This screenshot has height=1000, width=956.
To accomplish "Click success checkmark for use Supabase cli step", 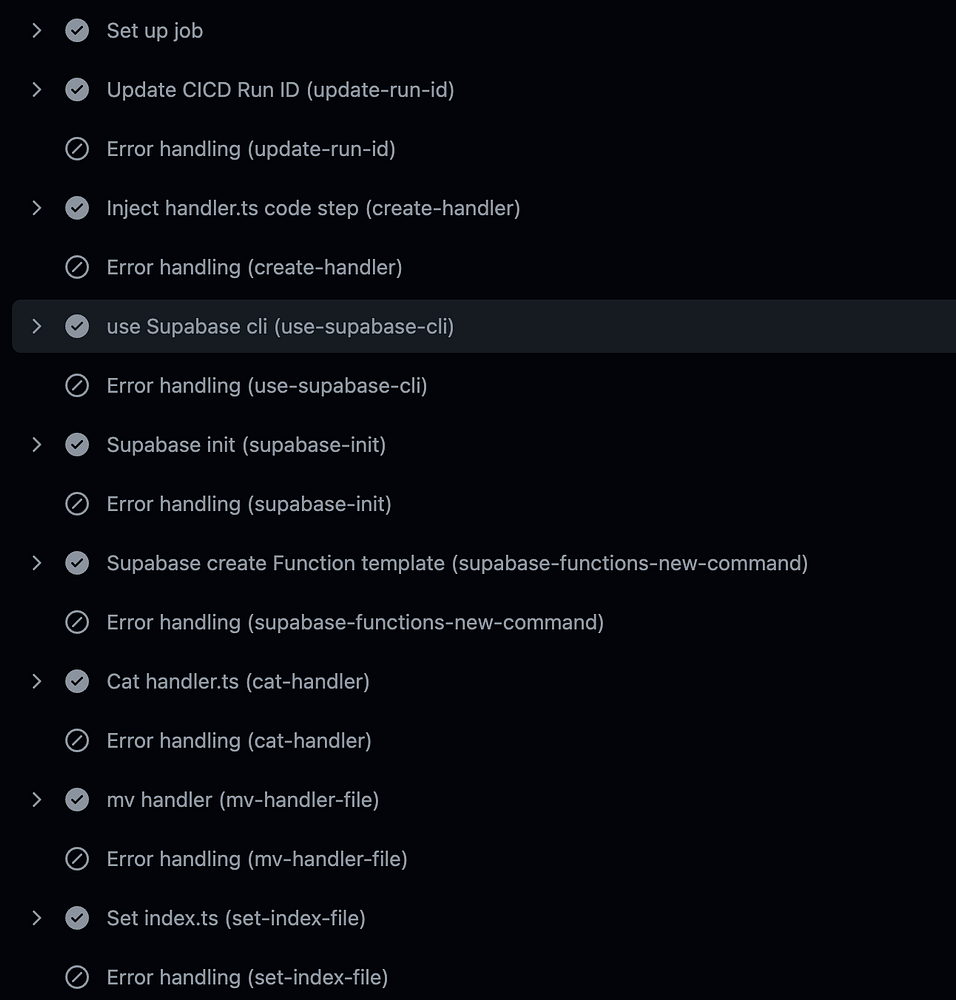I will pyautogui.click(x=77, y=326).
